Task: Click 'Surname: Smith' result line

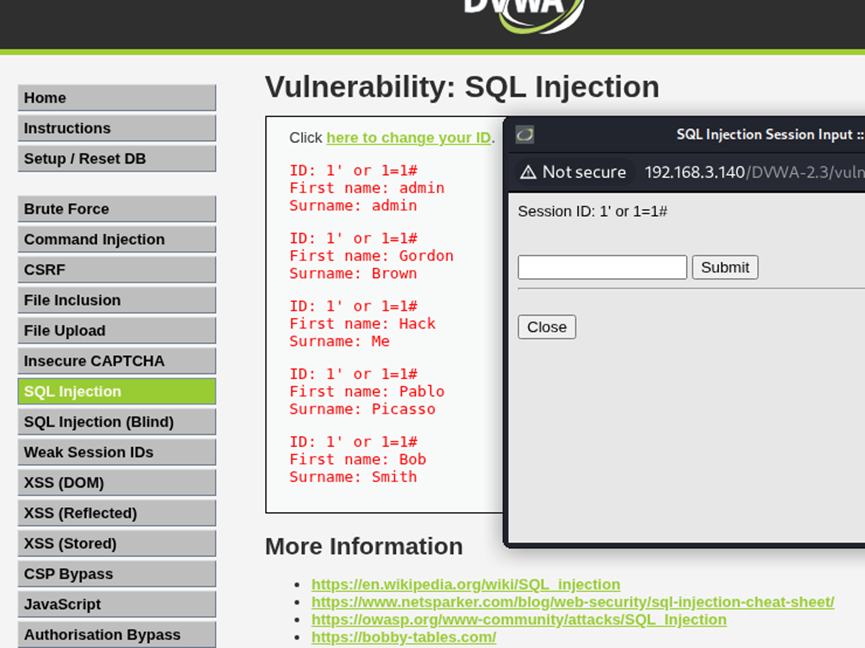Action: tap(353, 477)
